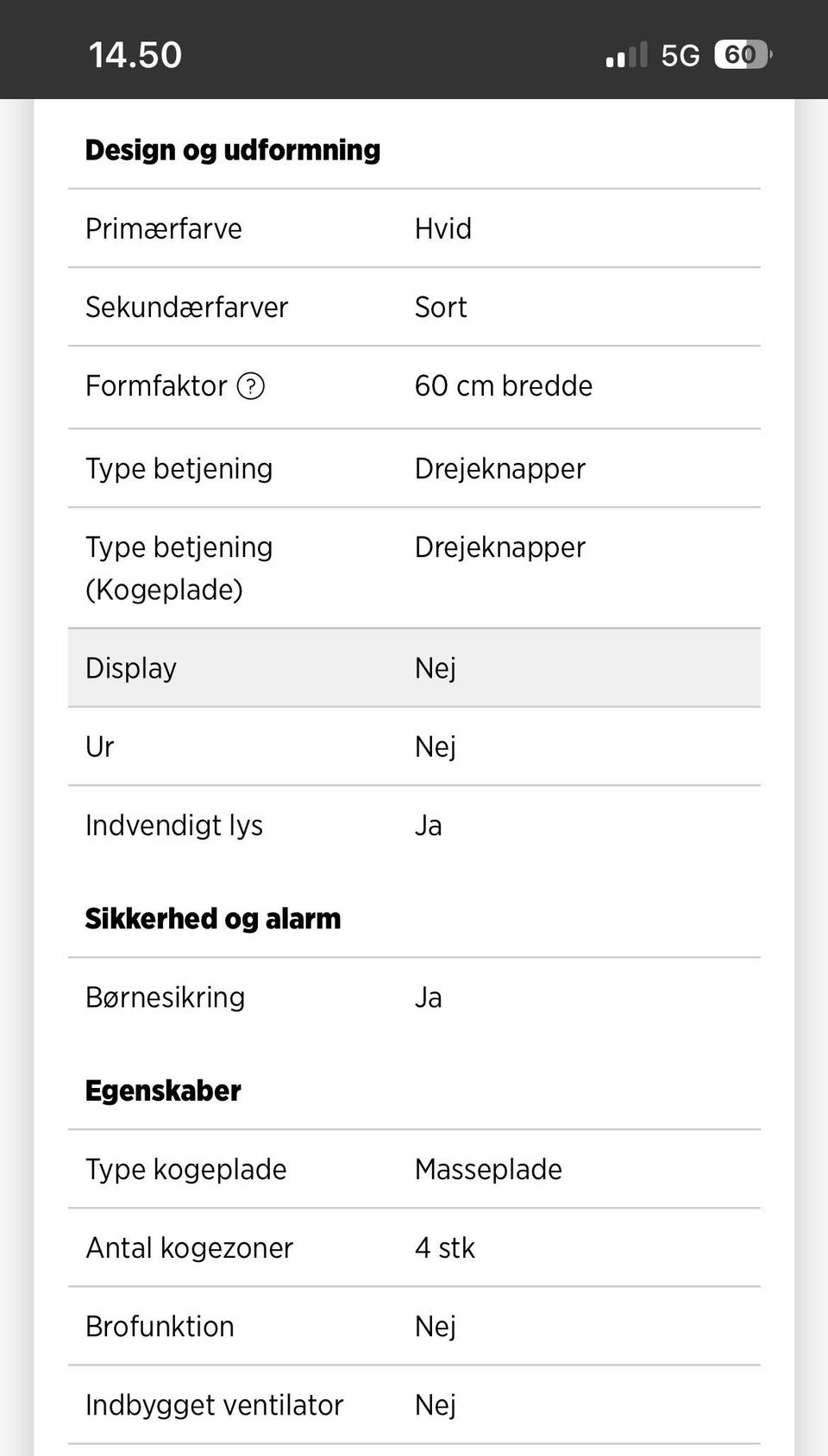
Task: Tap the 14.50 clock in status bar
Action: pyautogui.click(x=135, y=55)
